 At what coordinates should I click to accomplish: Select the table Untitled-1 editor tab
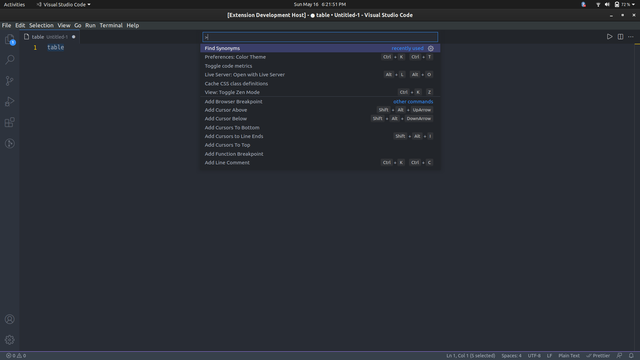[x=49, y=37]
